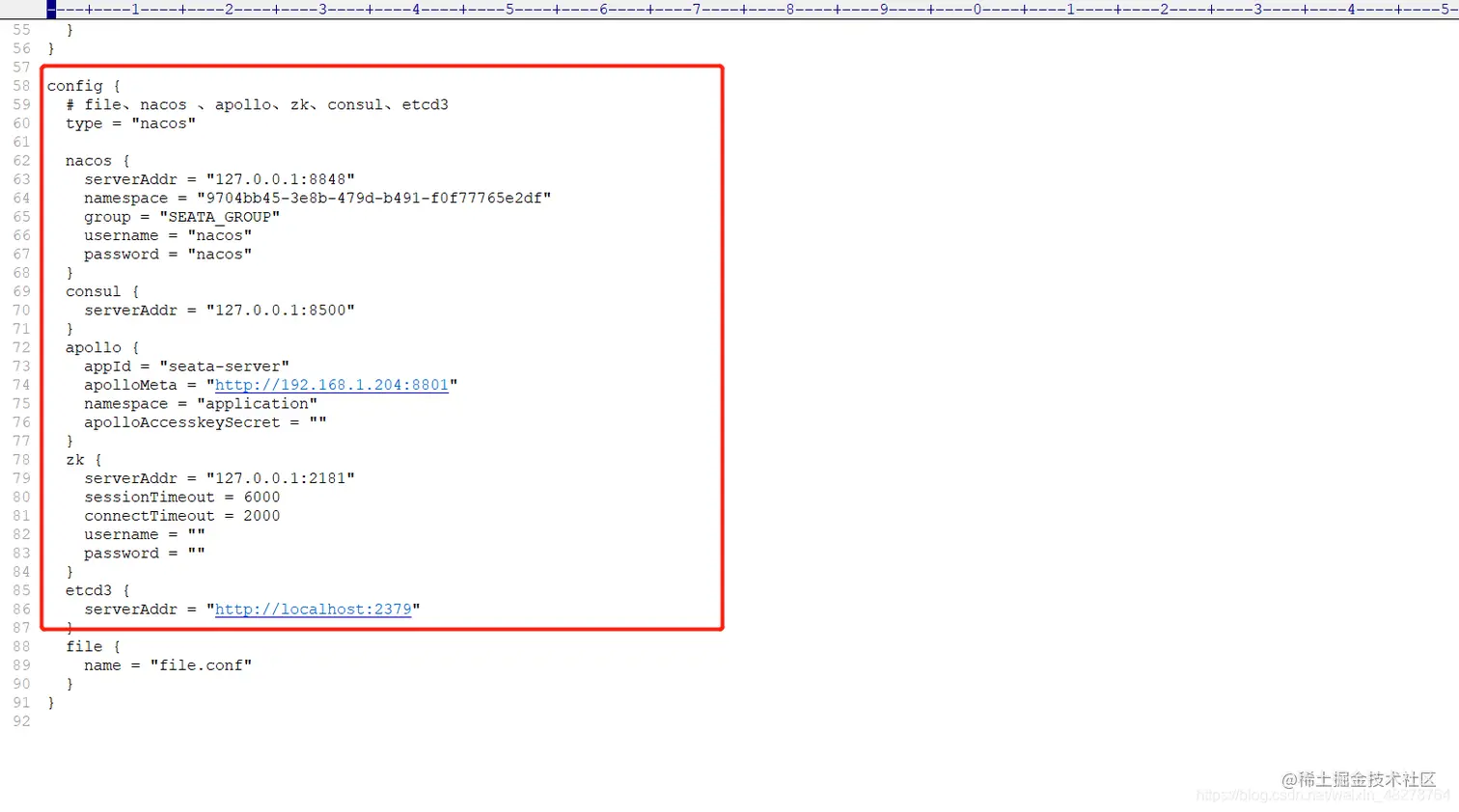Click the 'etcd3 {' block header
The image size is (1459, 812).
(97, 590)
